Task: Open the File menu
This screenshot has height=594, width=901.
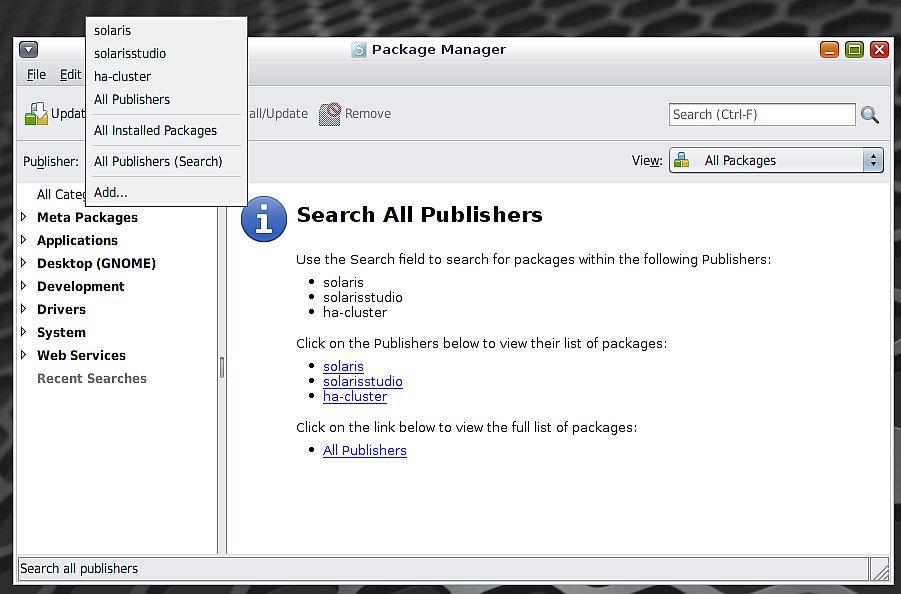Action: 36,75
